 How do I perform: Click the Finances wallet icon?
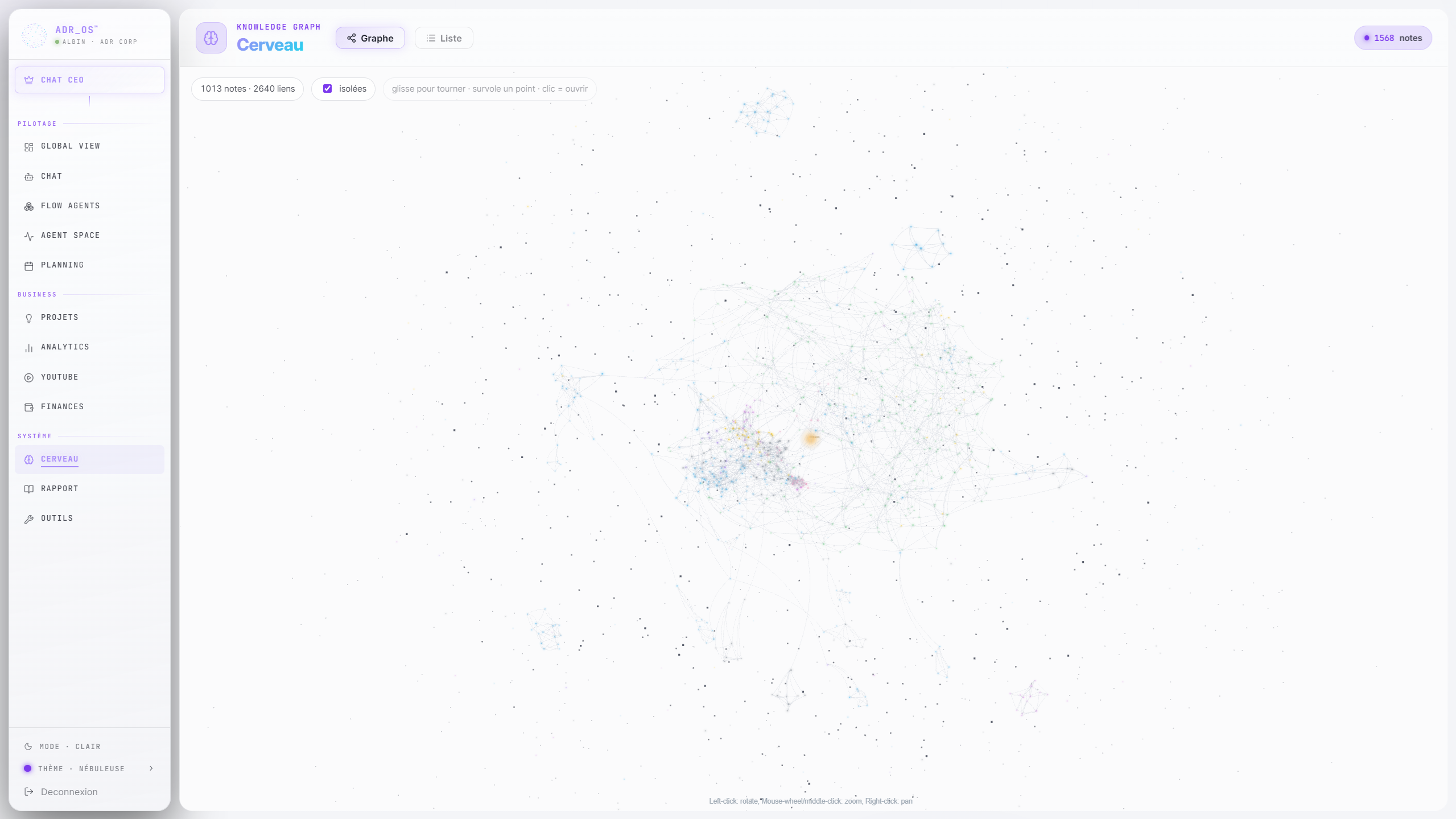click(x=29, y=407)
